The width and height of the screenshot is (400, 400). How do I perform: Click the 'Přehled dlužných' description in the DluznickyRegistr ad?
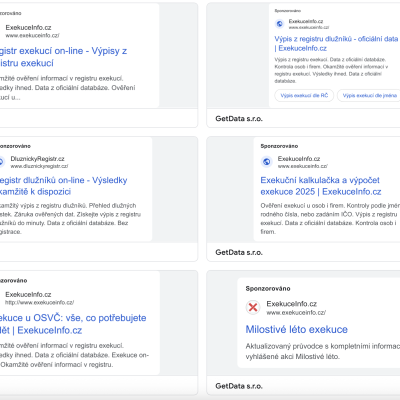70,219
